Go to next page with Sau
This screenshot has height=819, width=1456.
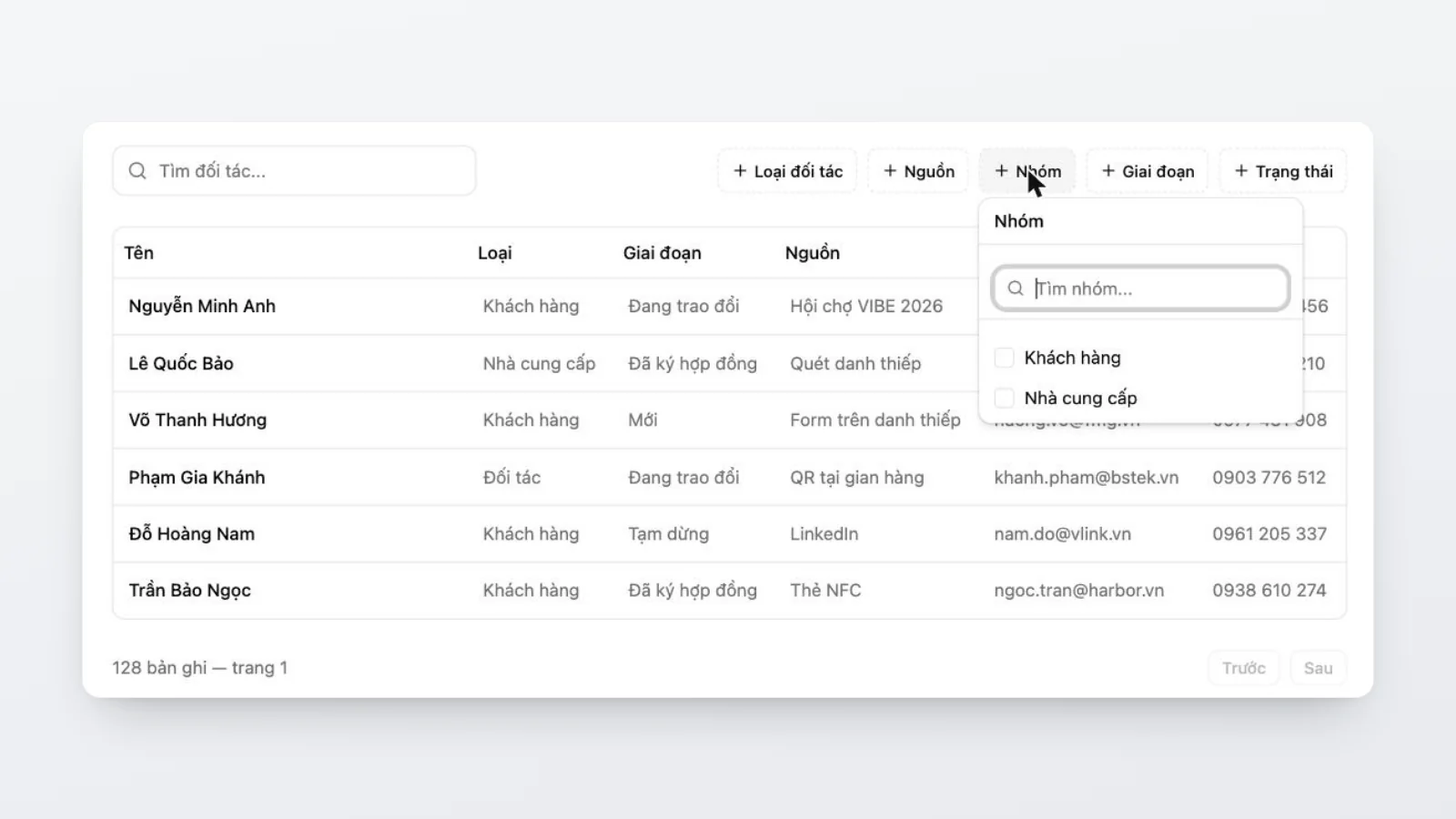click(1318, 668)
